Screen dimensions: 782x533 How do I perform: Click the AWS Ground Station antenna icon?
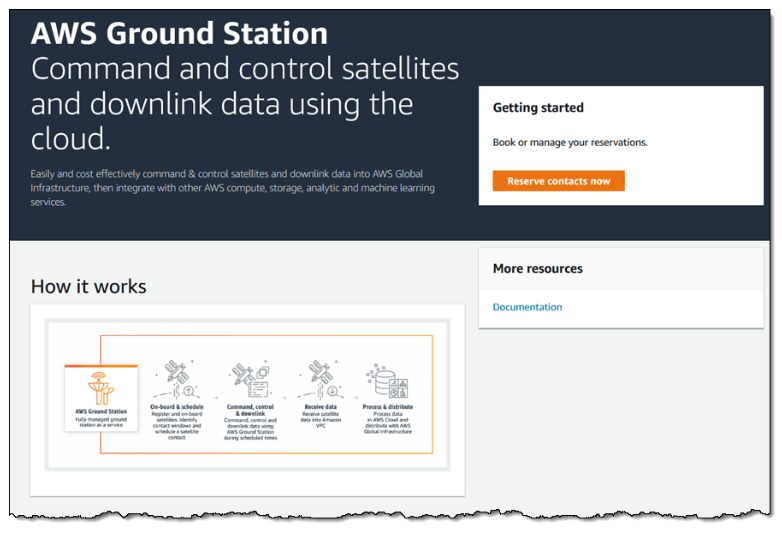click(100, 386)
